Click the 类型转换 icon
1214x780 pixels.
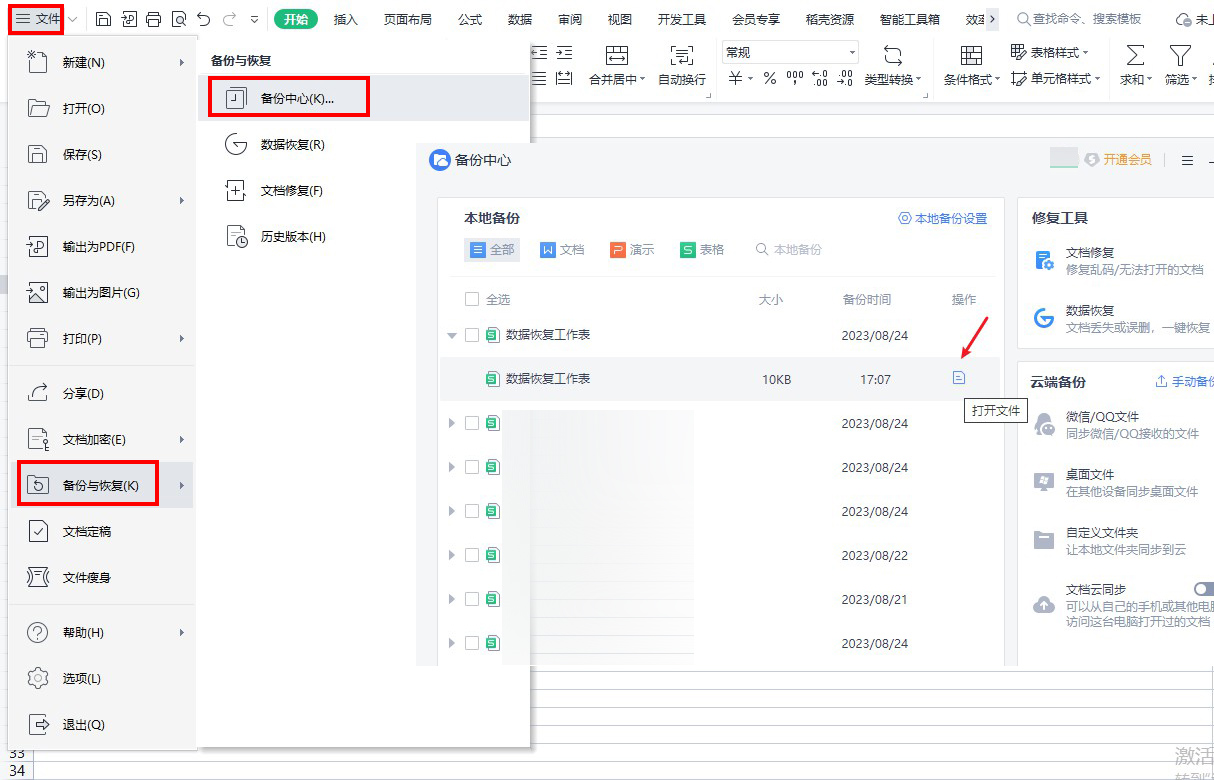[893, 55]
